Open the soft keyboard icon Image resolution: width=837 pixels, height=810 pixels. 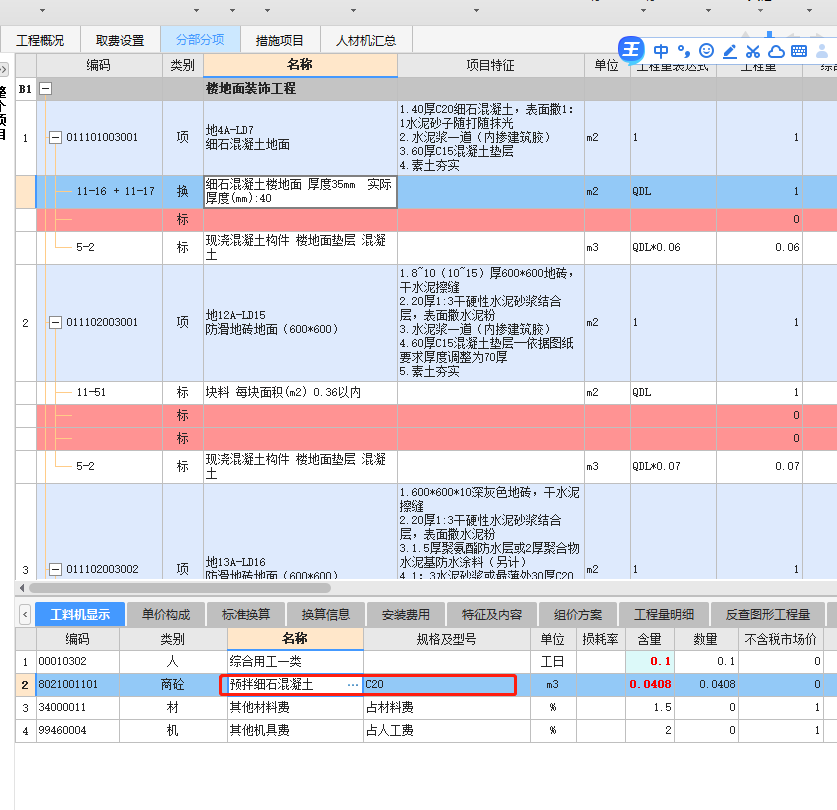(799, 51)
